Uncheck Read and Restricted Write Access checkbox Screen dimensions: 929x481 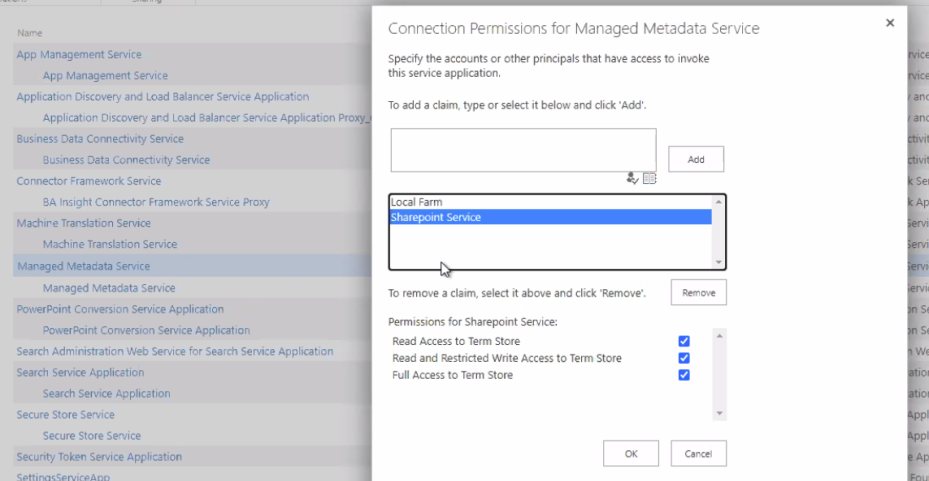[684, 358]
